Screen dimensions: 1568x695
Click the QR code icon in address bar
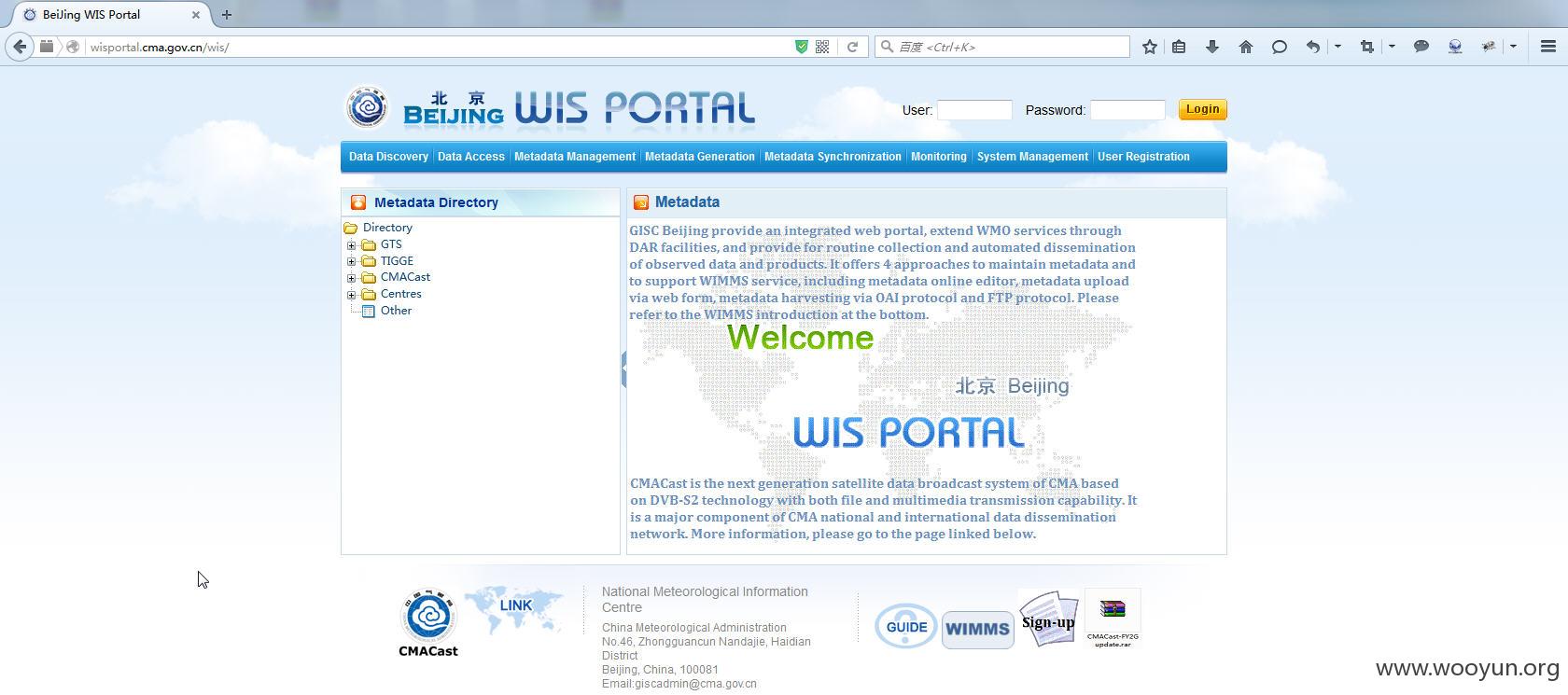[822, 47]
